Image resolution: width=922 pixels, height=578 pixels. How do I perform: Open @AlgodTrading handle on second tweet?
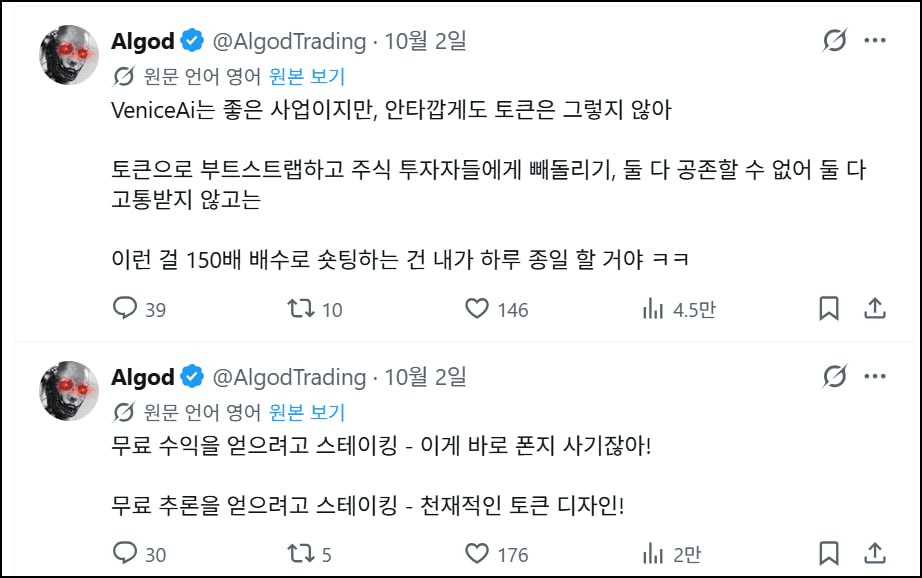(x=289, y=377)
